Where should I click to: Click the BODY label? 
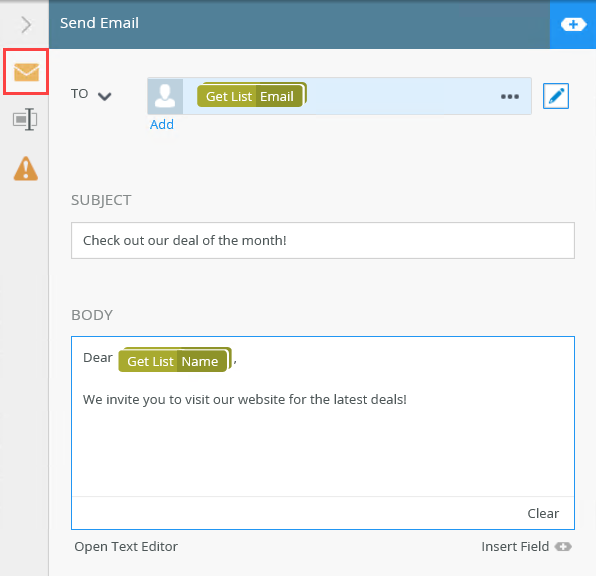point(92,315)
